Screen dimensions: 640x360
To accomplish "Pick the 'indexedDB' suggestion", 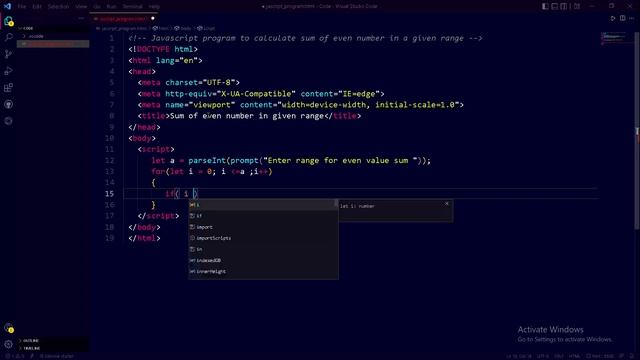I will (263, 260).
